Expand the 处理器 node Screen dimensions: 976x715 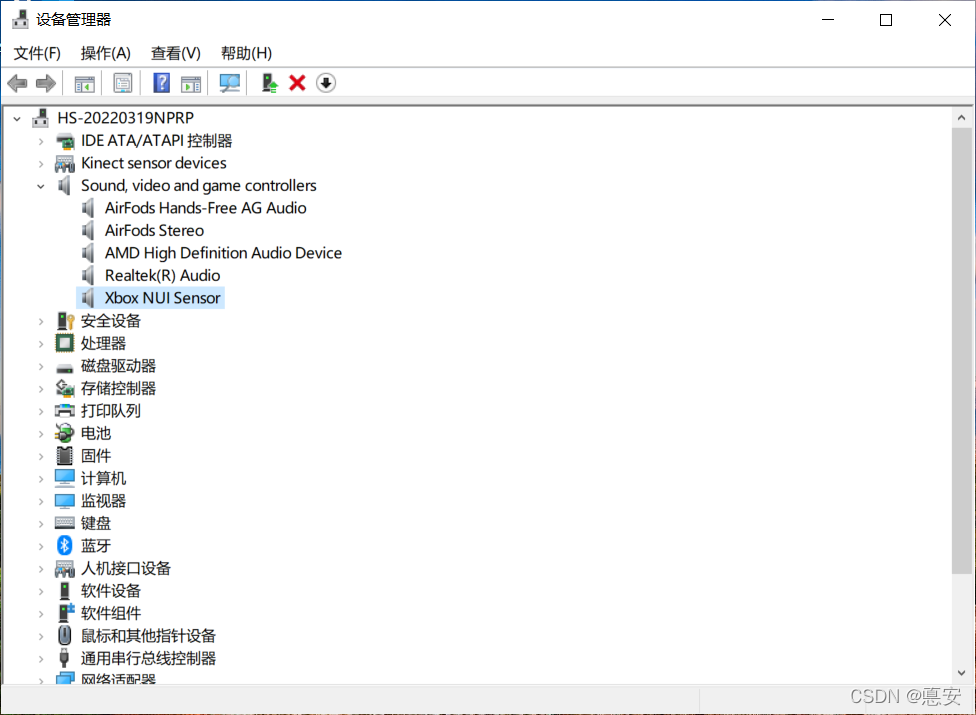tap(41, 343)
